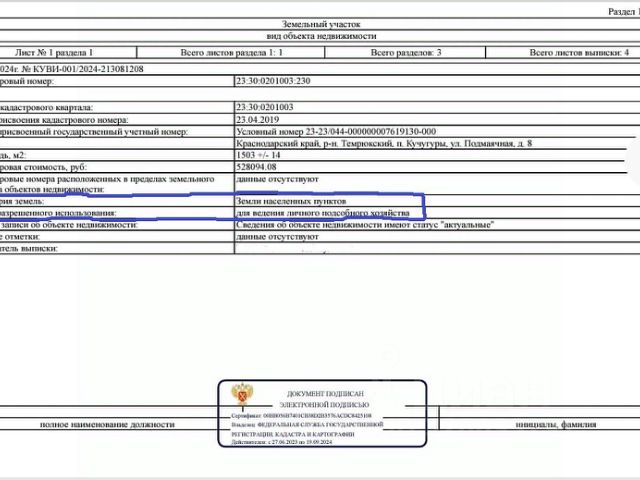Select 'Земли населенных пунктов' value
640x480 pixels.
[291, 201]
